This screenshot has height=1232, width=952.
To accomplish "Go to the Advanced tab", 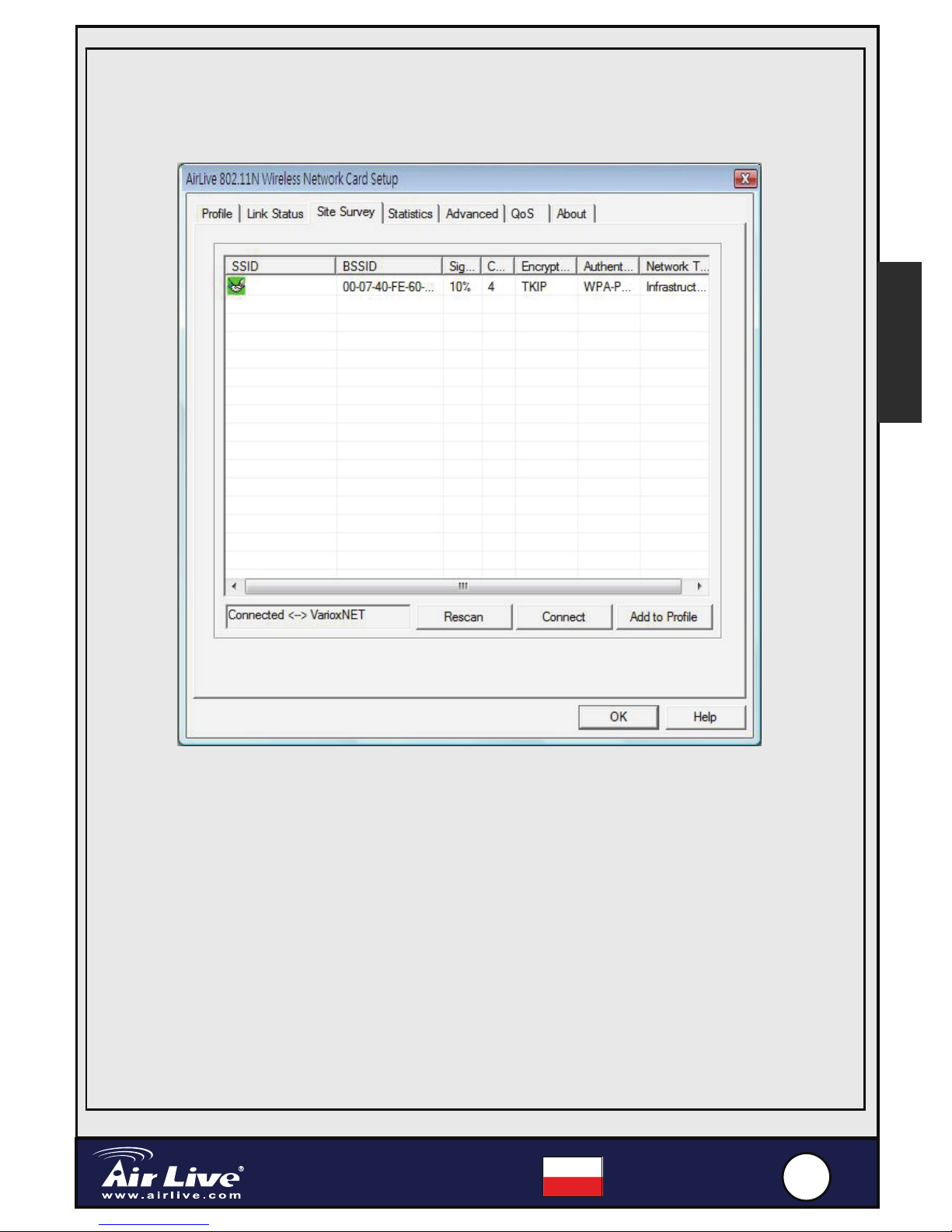I will coord(472,214).
